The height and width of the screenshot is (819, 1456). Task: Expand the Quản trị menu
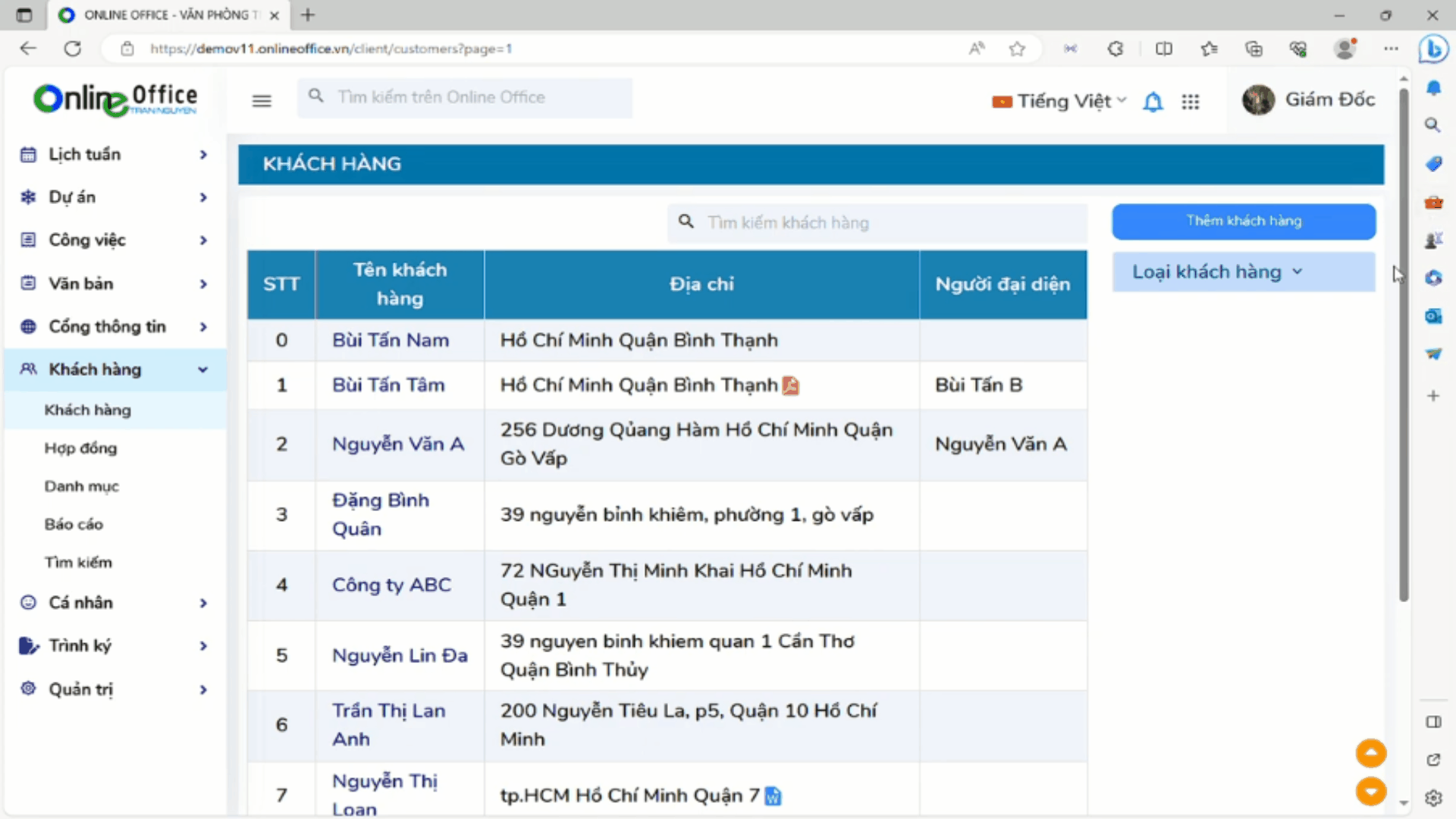(114, 689)
